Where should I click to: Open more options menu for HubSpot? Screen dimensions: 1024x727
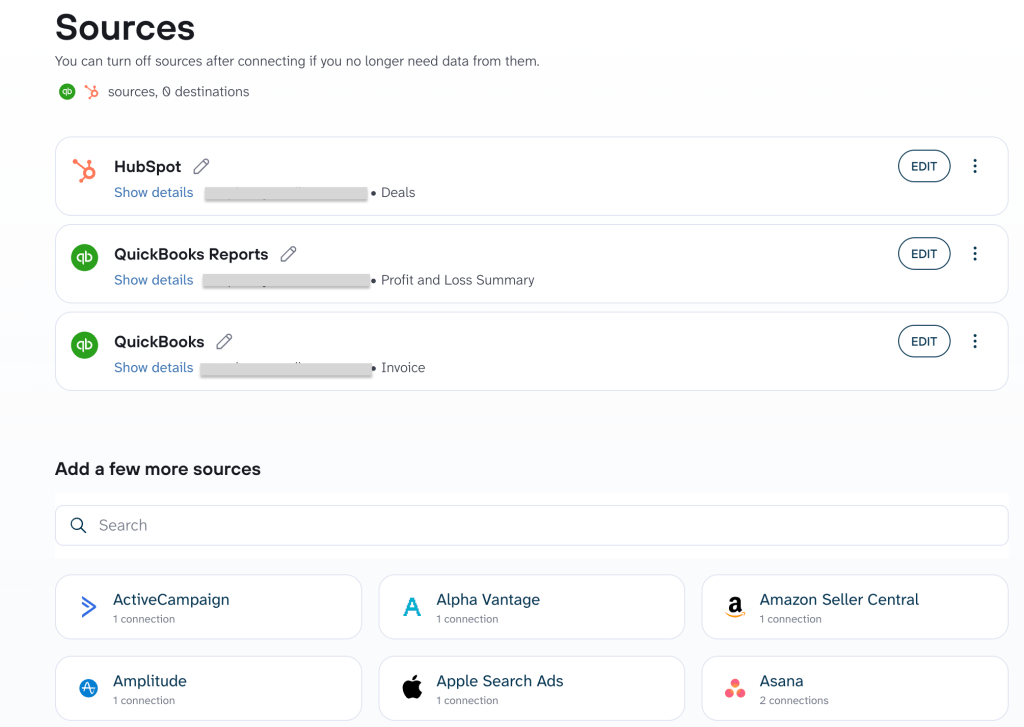pos(975,166)
